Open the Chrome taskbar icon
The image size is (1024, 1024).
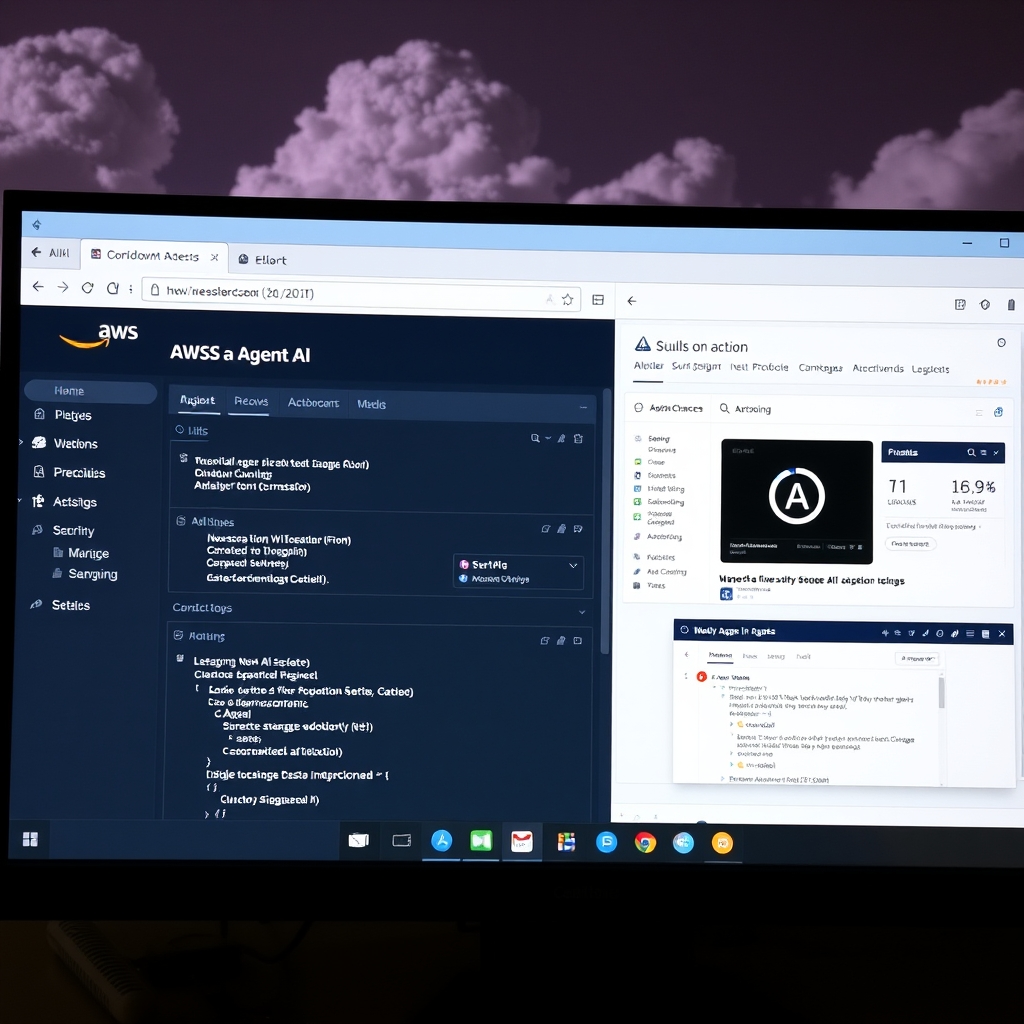coord(645,843)
